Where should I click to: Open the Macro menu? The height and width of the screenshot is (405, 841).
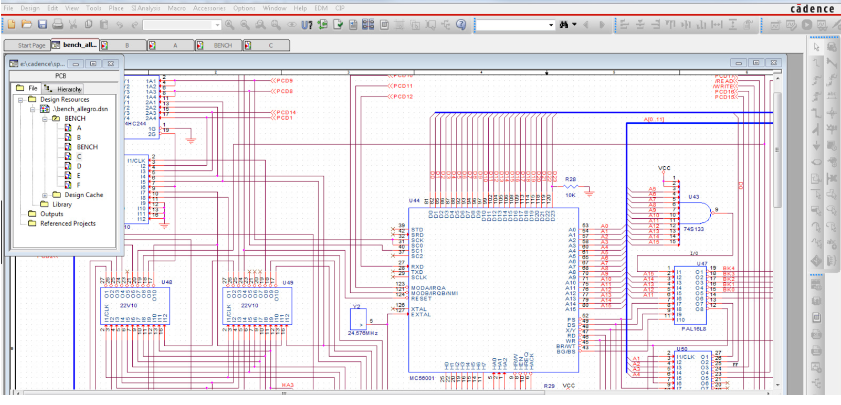point(176,9)
